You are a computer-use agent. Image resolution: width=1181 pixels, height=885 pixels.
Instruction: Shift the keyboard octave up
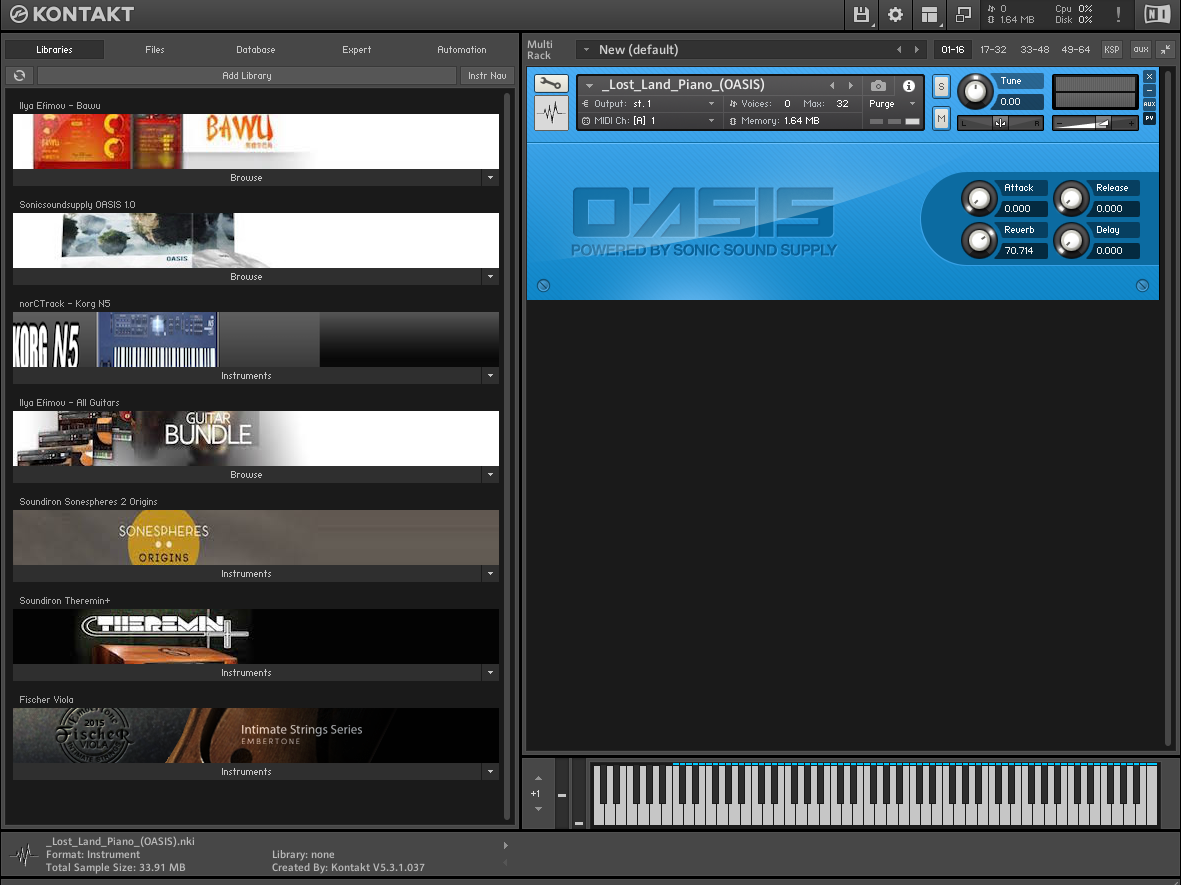click(538, 779)
